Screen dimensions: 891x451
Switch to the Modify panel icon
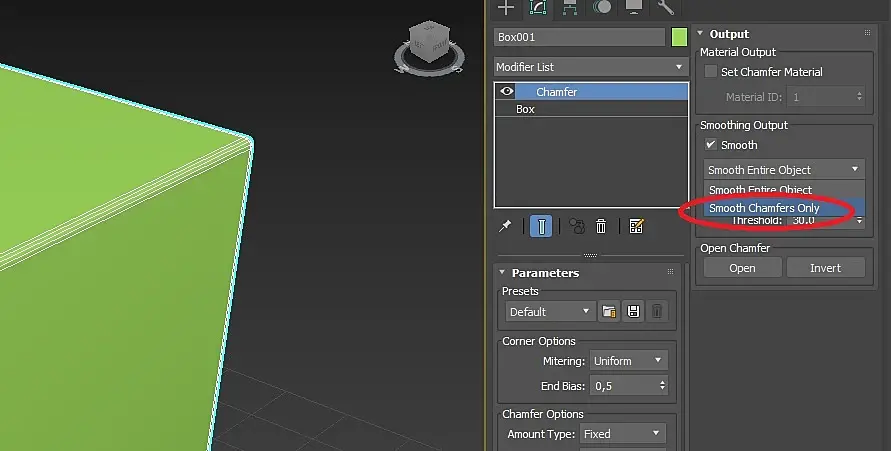coord(538,7)
